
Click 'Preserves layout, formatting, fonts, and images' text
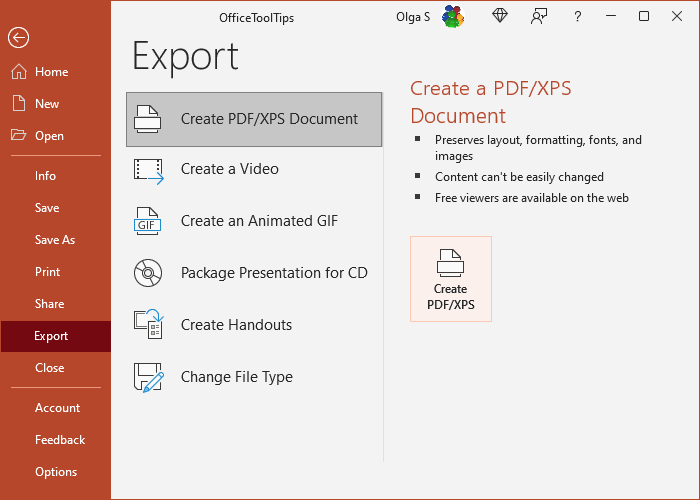tap(538, 148)
